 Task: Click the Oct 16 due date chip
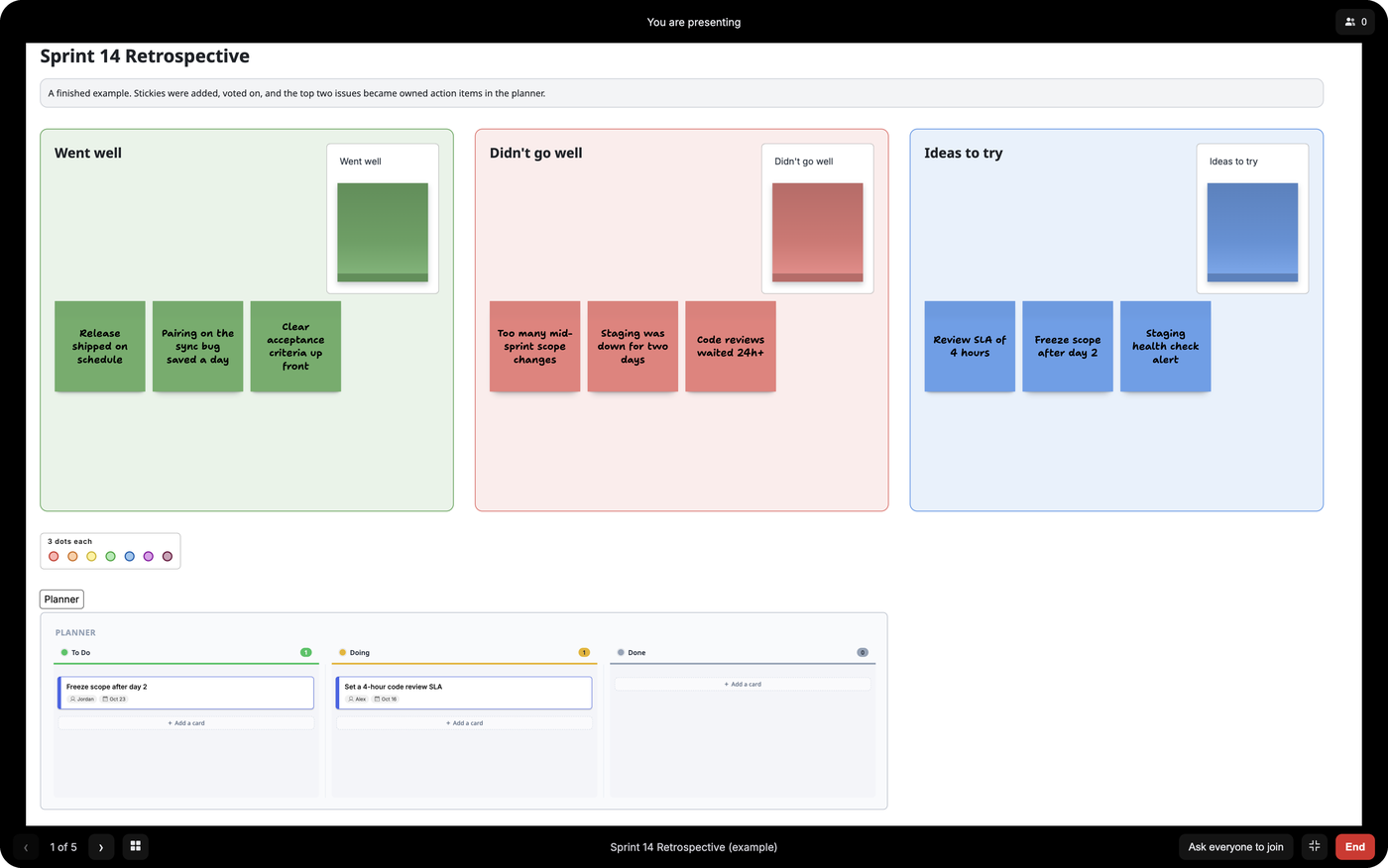tap(386, 700)
